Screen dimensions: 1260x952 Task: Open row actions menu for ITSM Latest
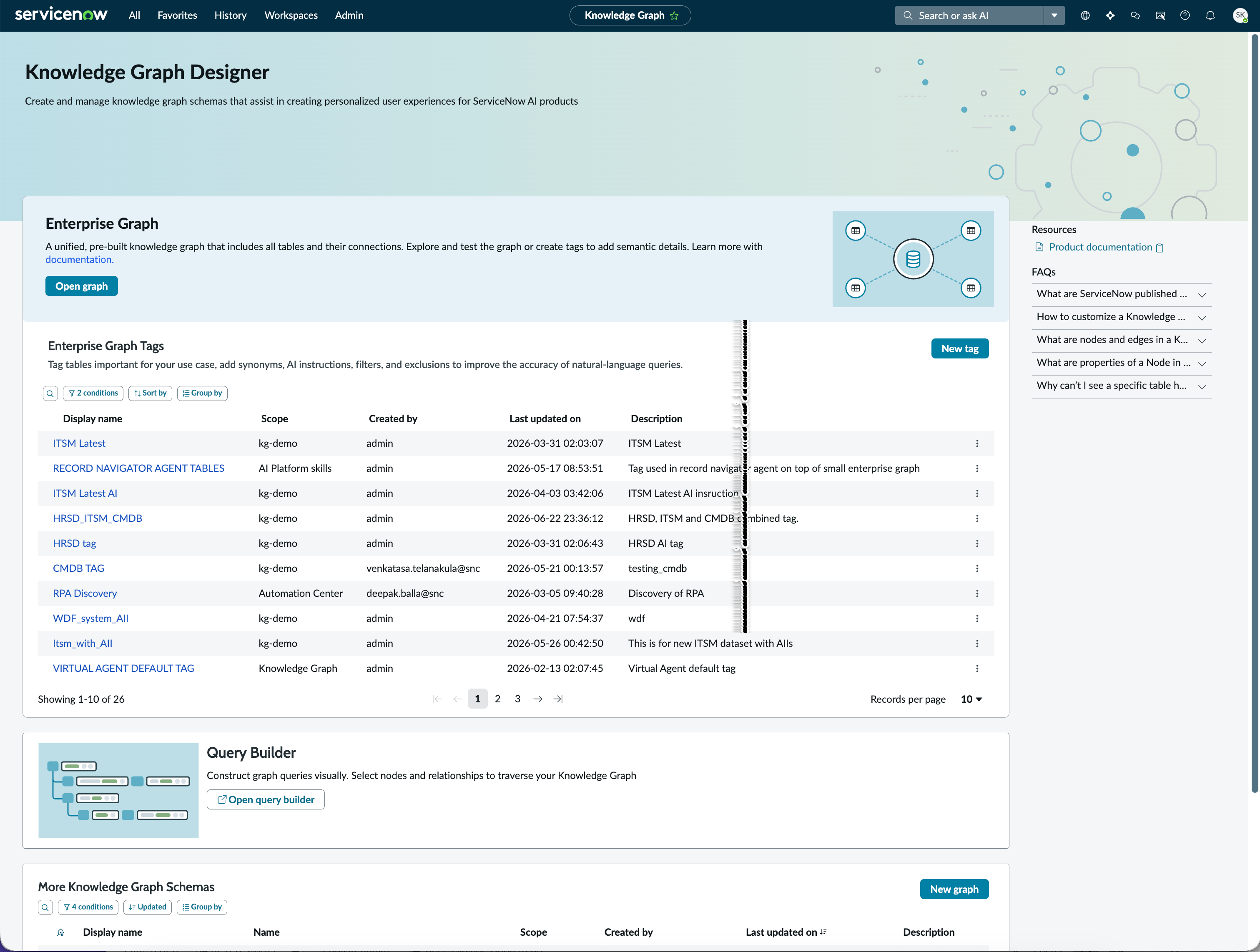point(977,443)
